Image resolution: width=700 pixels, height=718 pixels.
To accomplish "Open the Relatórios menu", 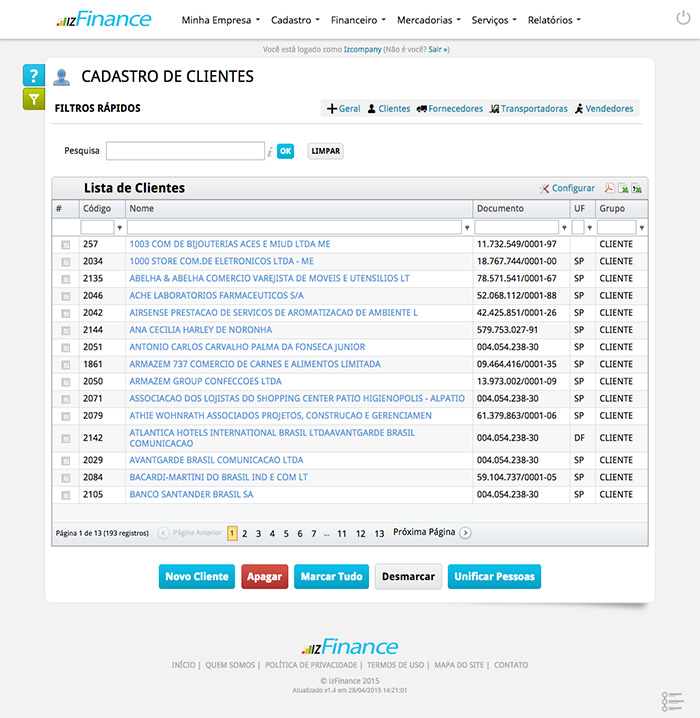I will click(x=553, y=20).
